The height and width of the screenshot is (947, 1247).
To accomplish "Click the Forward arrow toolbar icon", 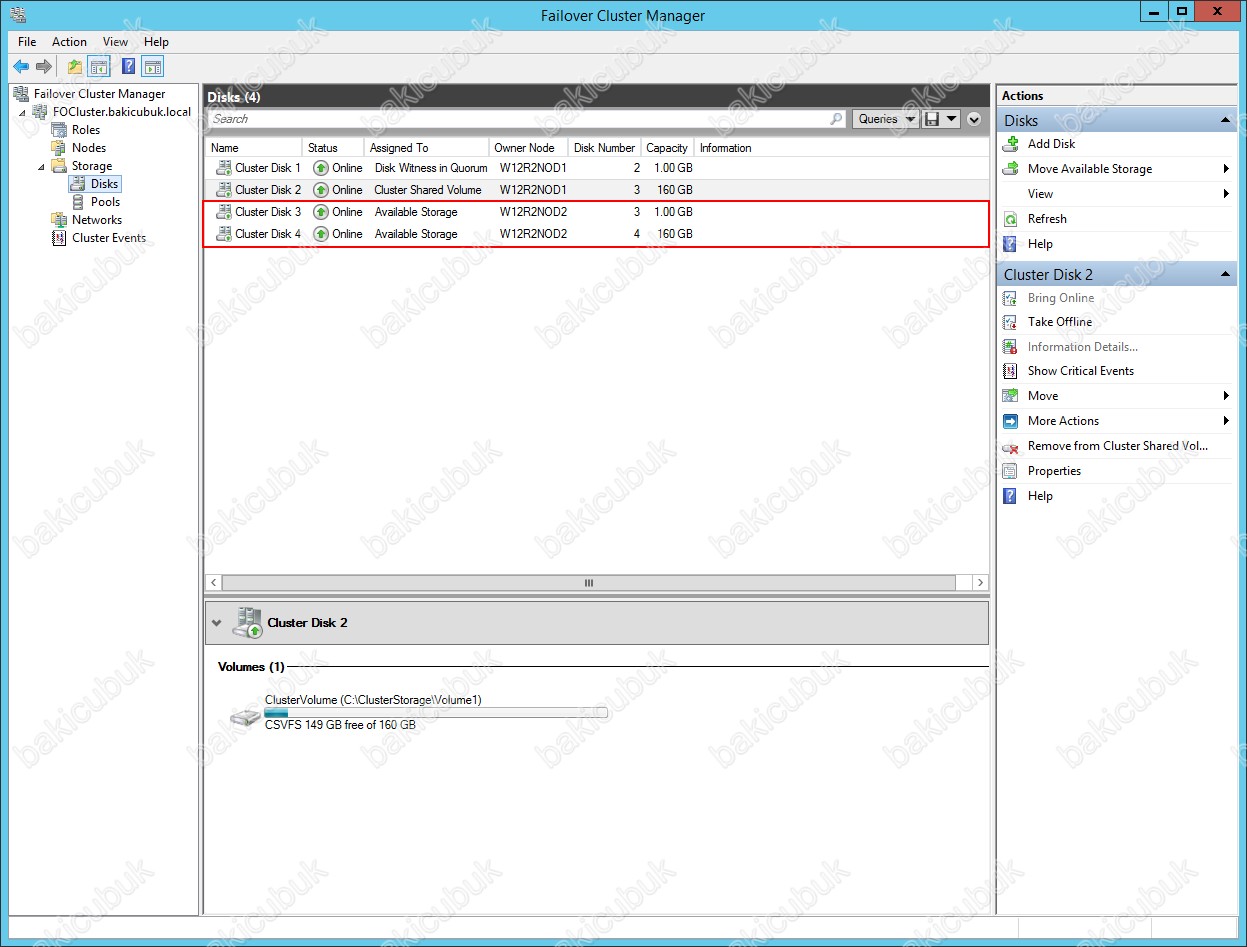I will (44, 67).
